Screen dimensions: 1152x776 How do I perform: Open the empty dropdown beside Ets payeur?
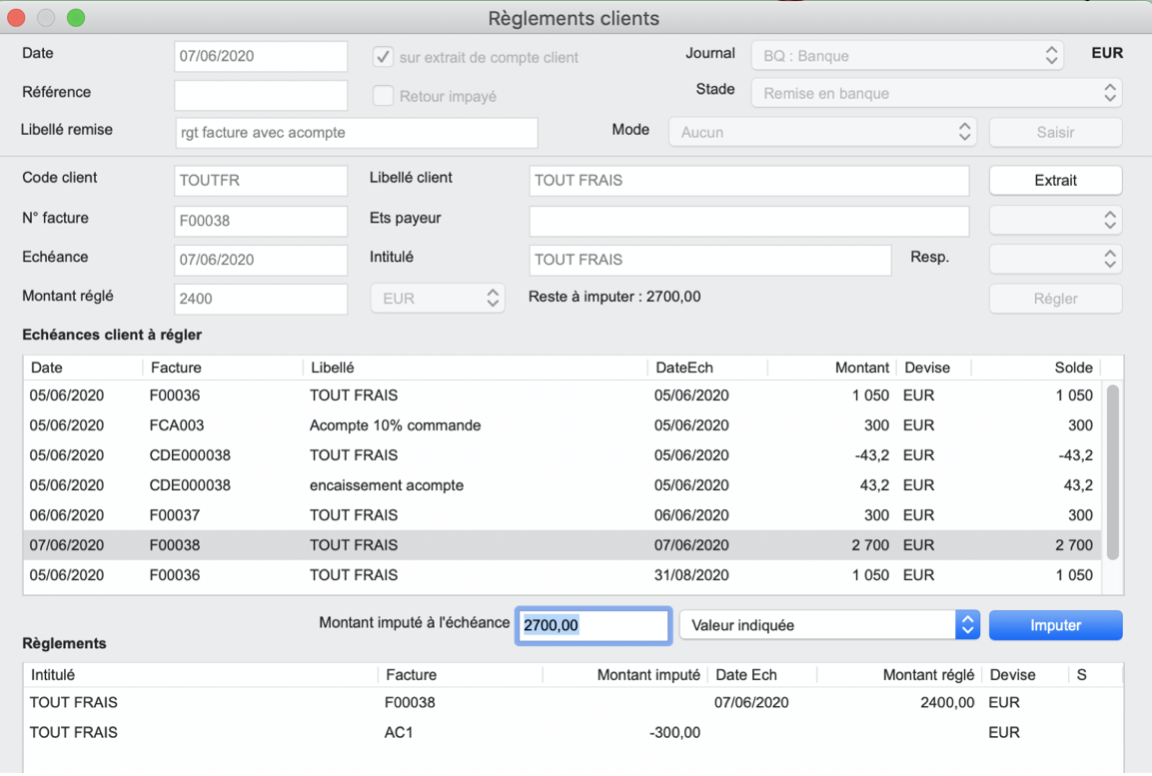pyautogui.click(x=1056, y=220)
